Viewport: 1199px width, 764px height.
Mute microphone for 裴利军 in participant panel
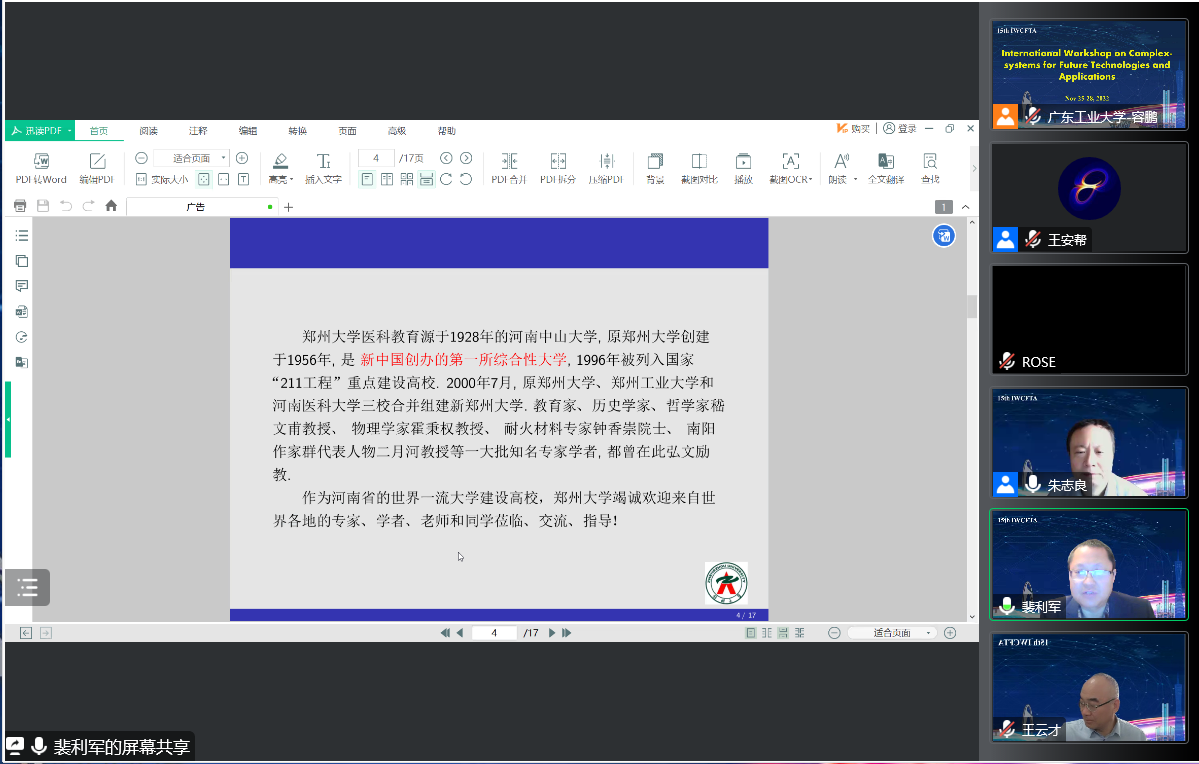click(1007, 606)
